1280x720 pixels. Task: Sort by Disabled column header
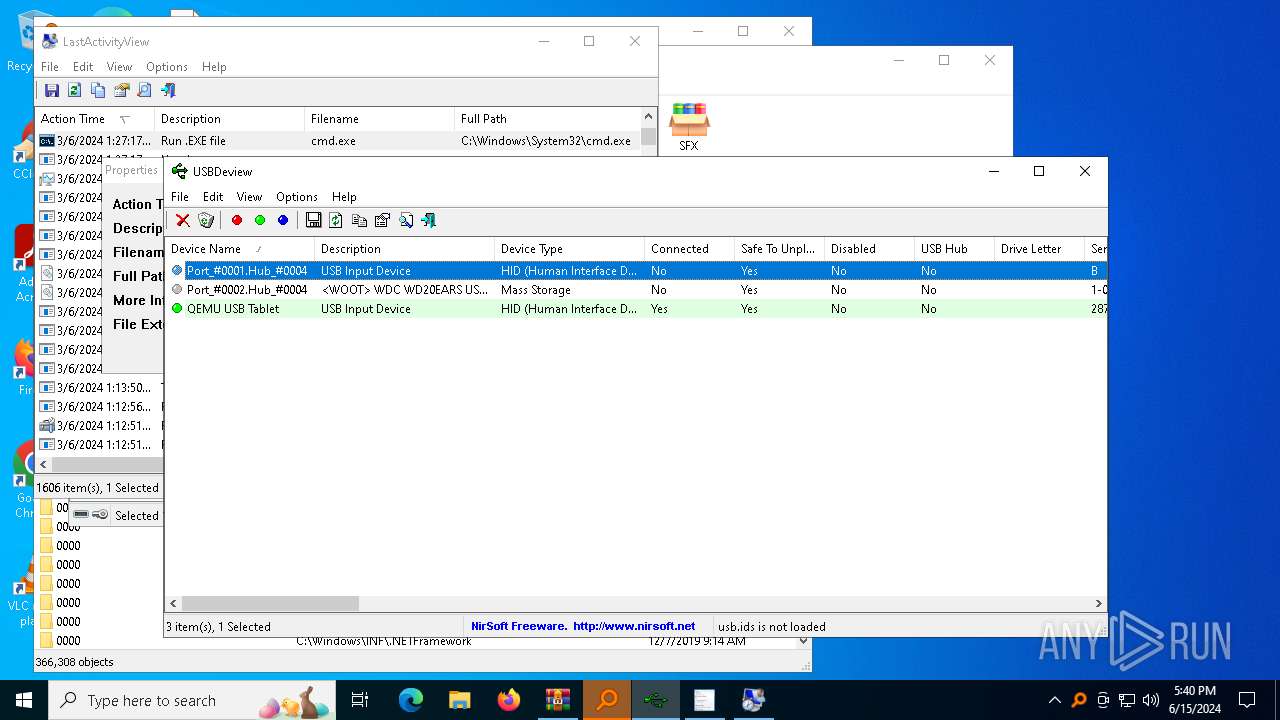click(869, 249)
